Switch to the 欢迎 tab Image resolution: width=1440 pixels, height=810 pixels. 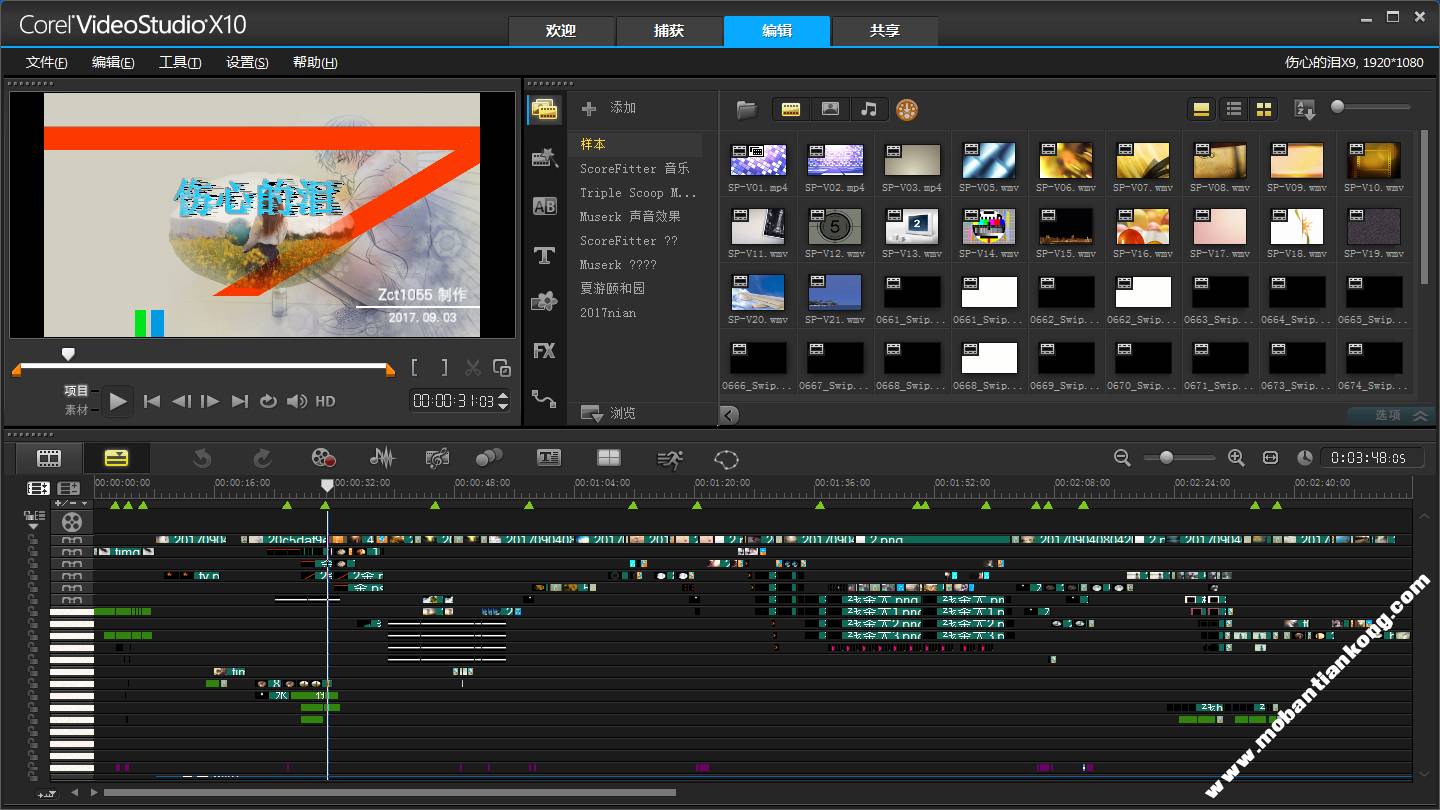561,31
